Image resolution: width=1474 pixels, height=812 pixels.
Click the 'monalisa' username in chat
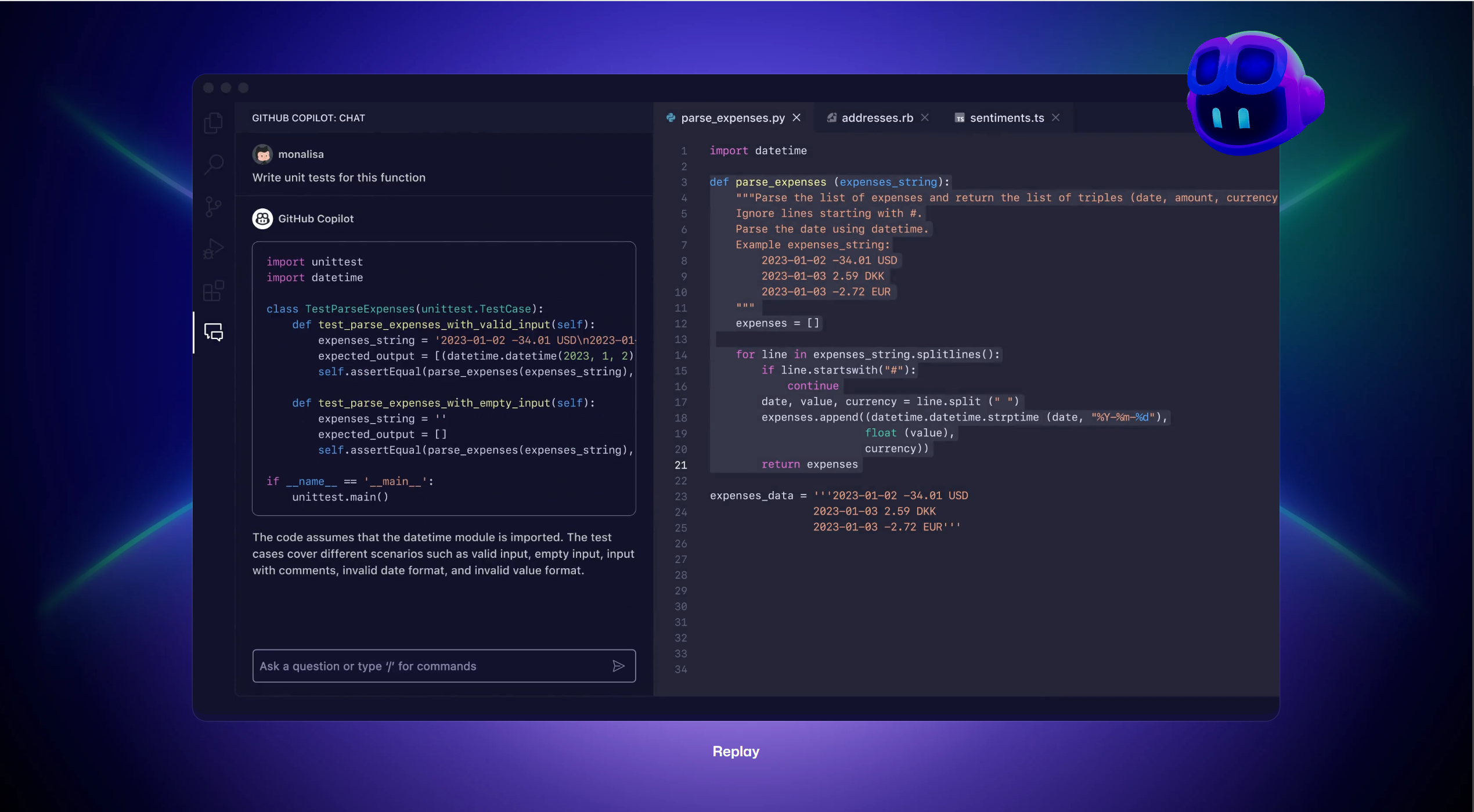[301, 154]
